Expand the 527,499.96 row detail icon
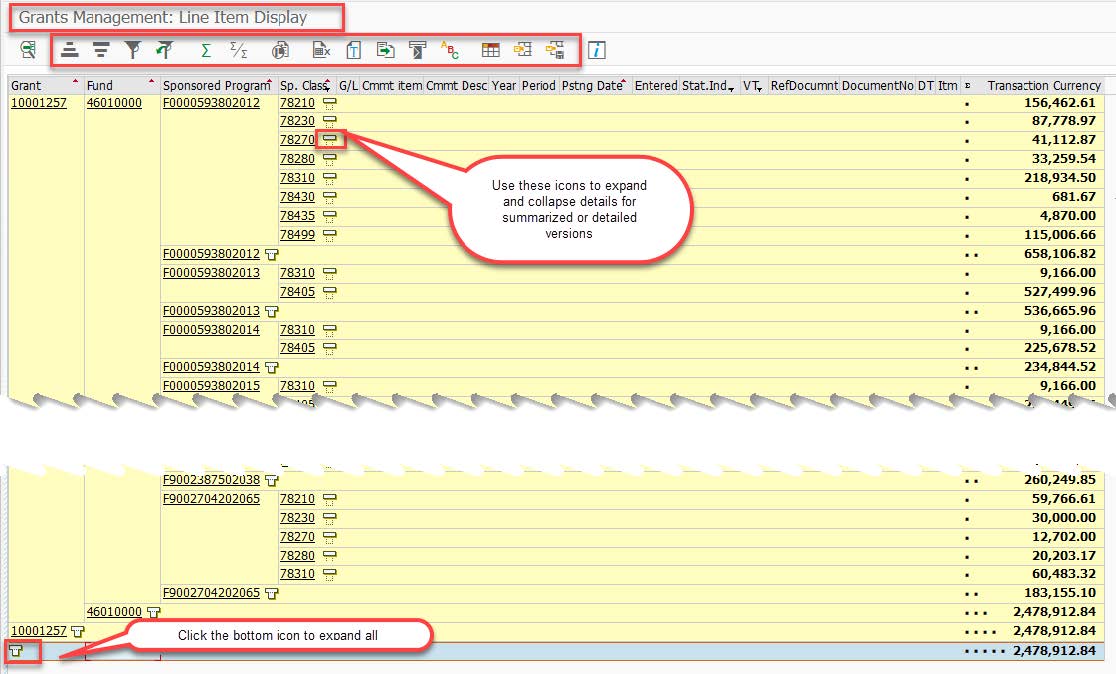Screen dimensions: 1116x674 [x=329, y=293]
